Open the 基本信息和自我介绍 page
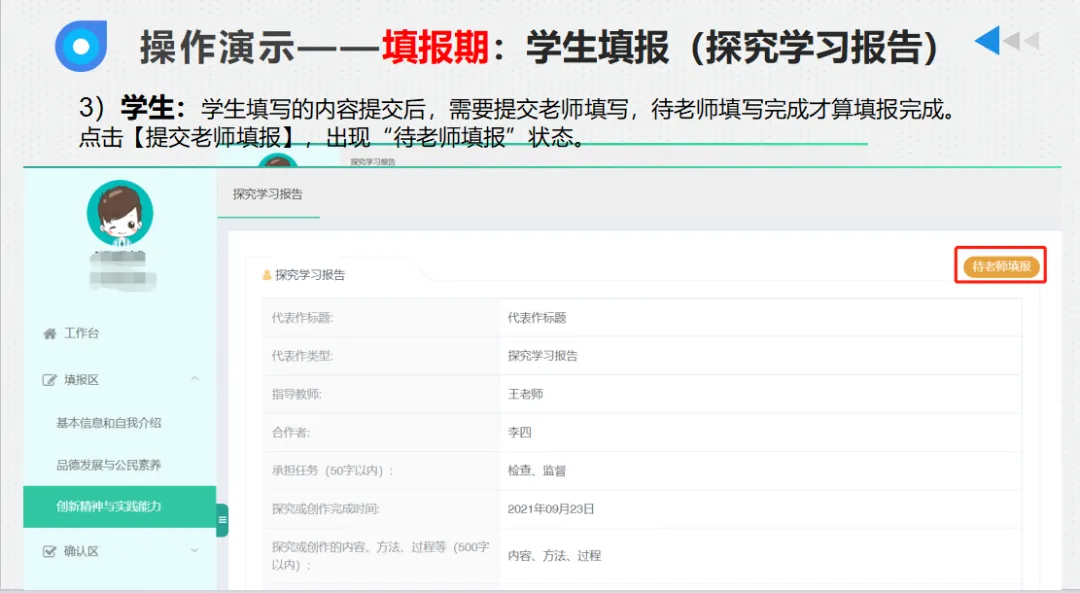The image size is (1080, 593). (x=108, y=424)
